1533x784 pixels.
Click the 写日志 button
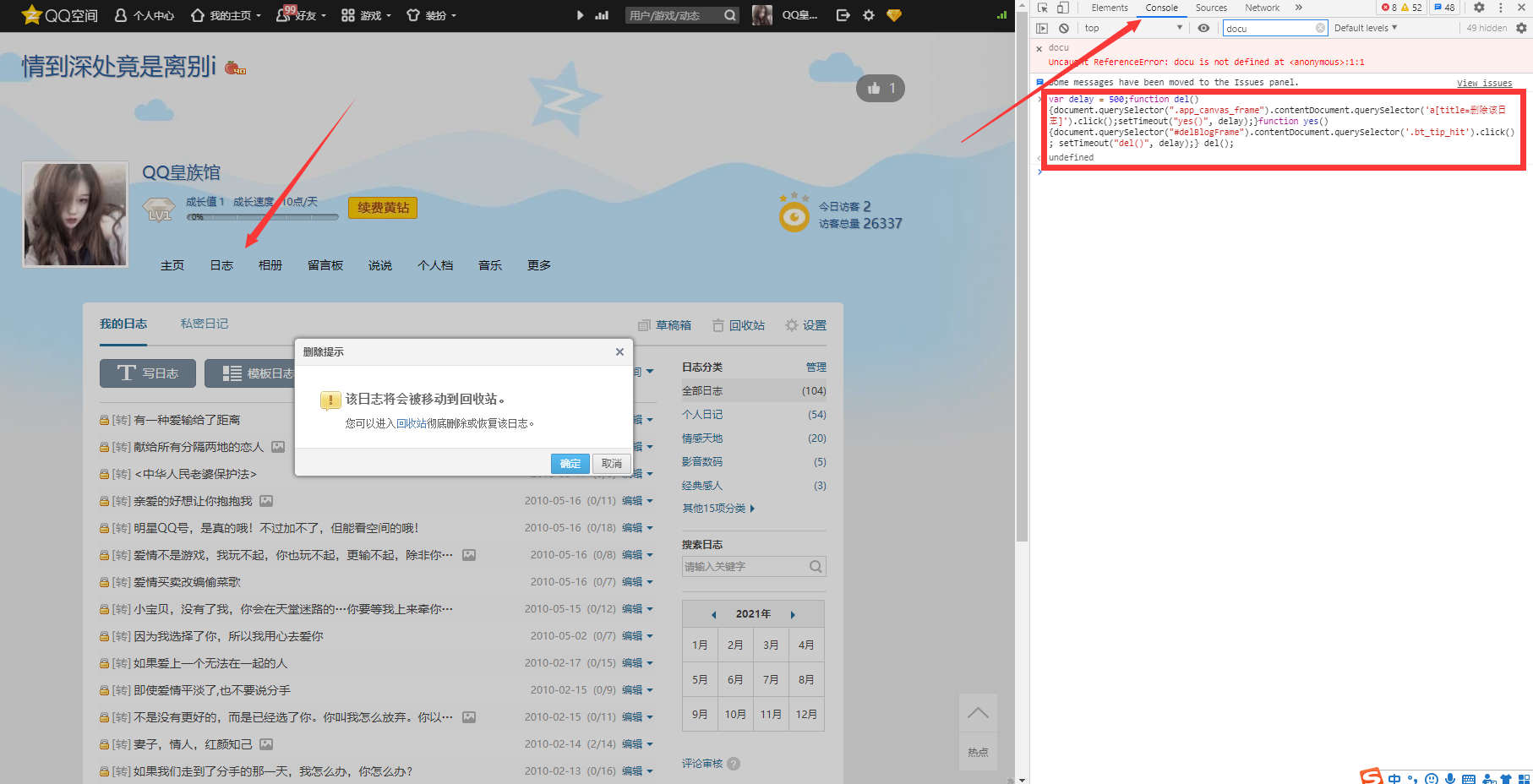[148, 373]
